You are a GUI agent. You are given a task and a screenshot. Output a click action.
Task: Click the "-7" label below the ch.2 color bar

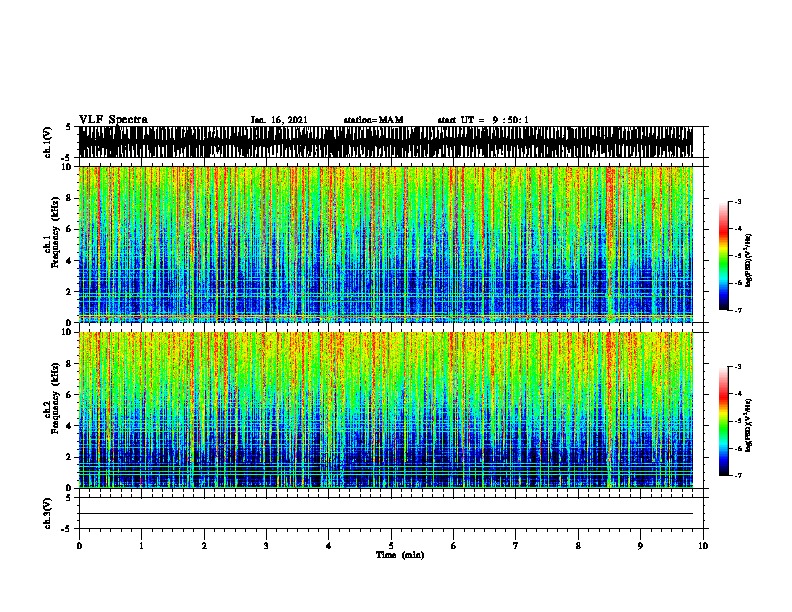coord(738,475)
